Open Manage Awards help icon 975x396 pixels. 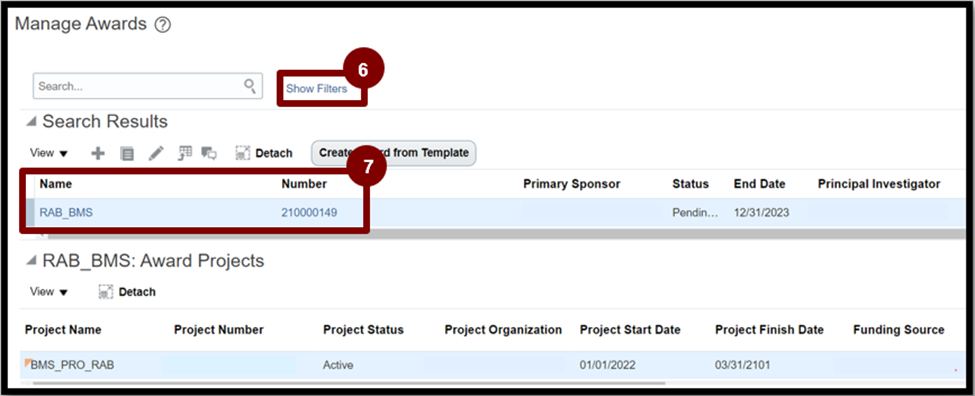[x=162, y=25]
